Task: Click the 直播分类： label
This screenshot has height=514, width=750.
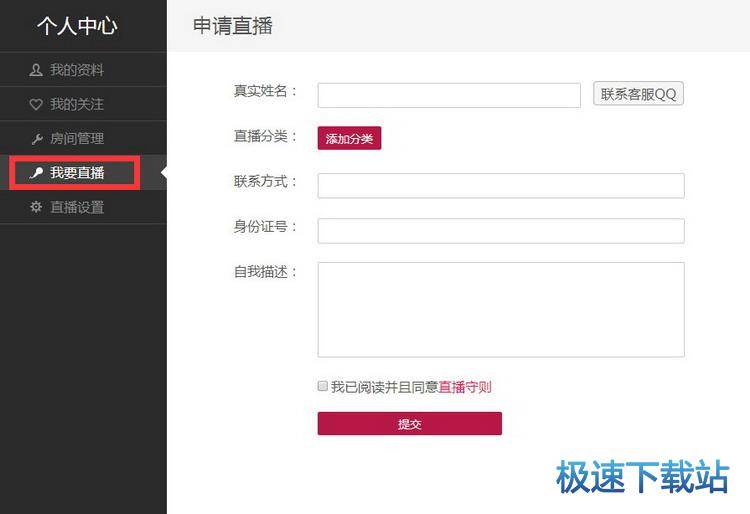Action: (x=266, y=136)
